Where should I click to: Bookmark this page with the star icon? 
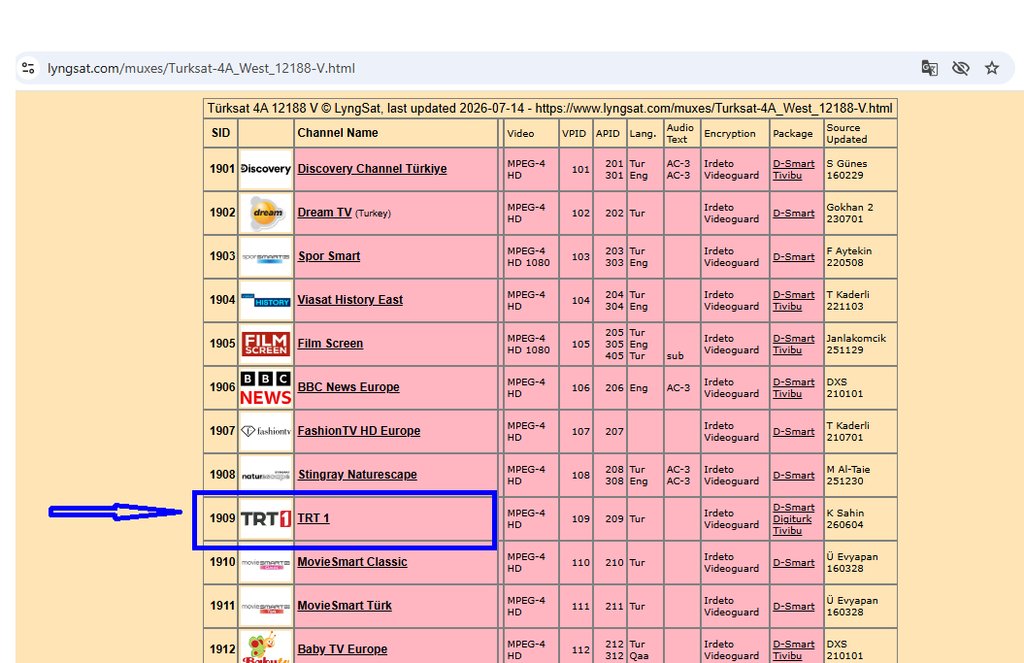coord(992,68)
